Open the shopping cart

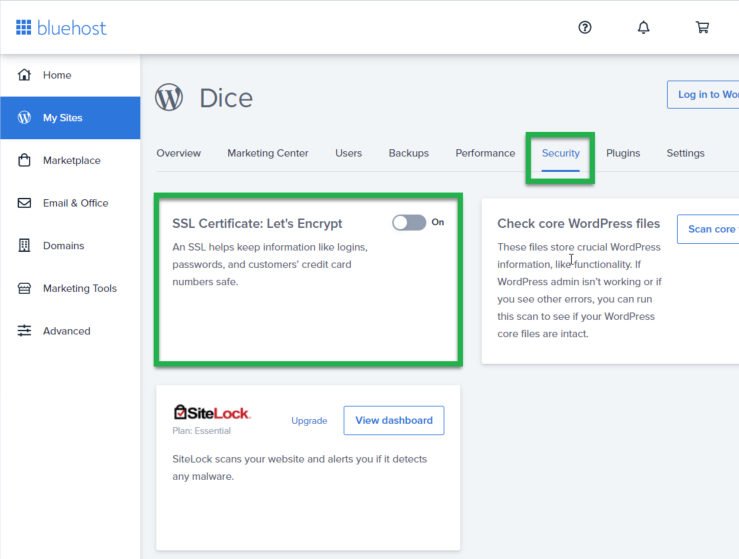[702, 27]
